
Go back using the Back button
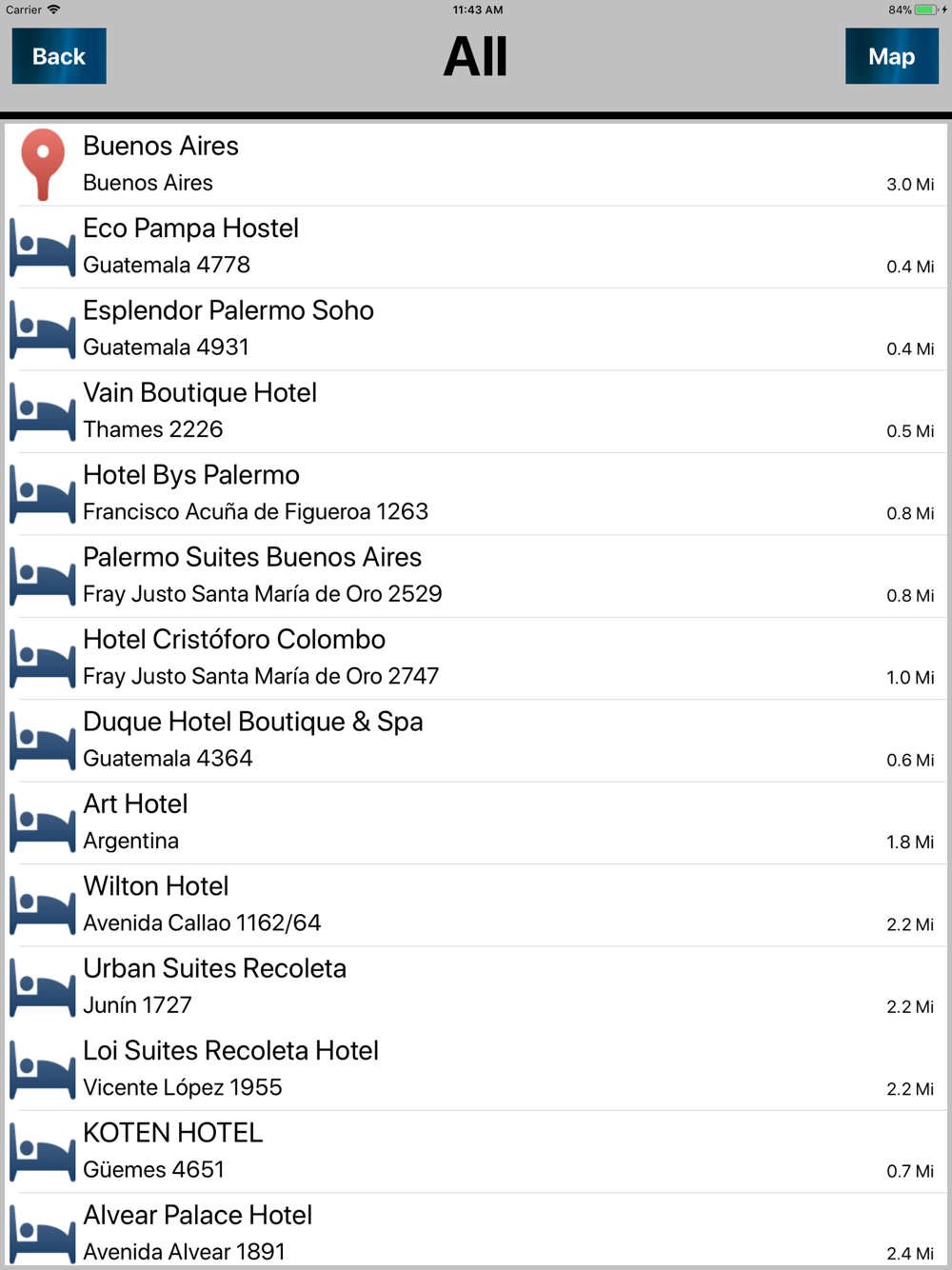coord(59,56)
